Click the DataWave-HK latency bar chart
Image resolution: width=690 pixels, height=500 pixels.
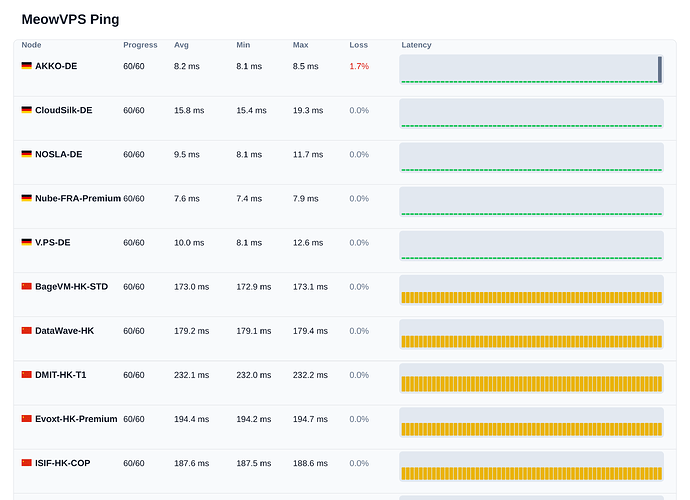(531, 334)
